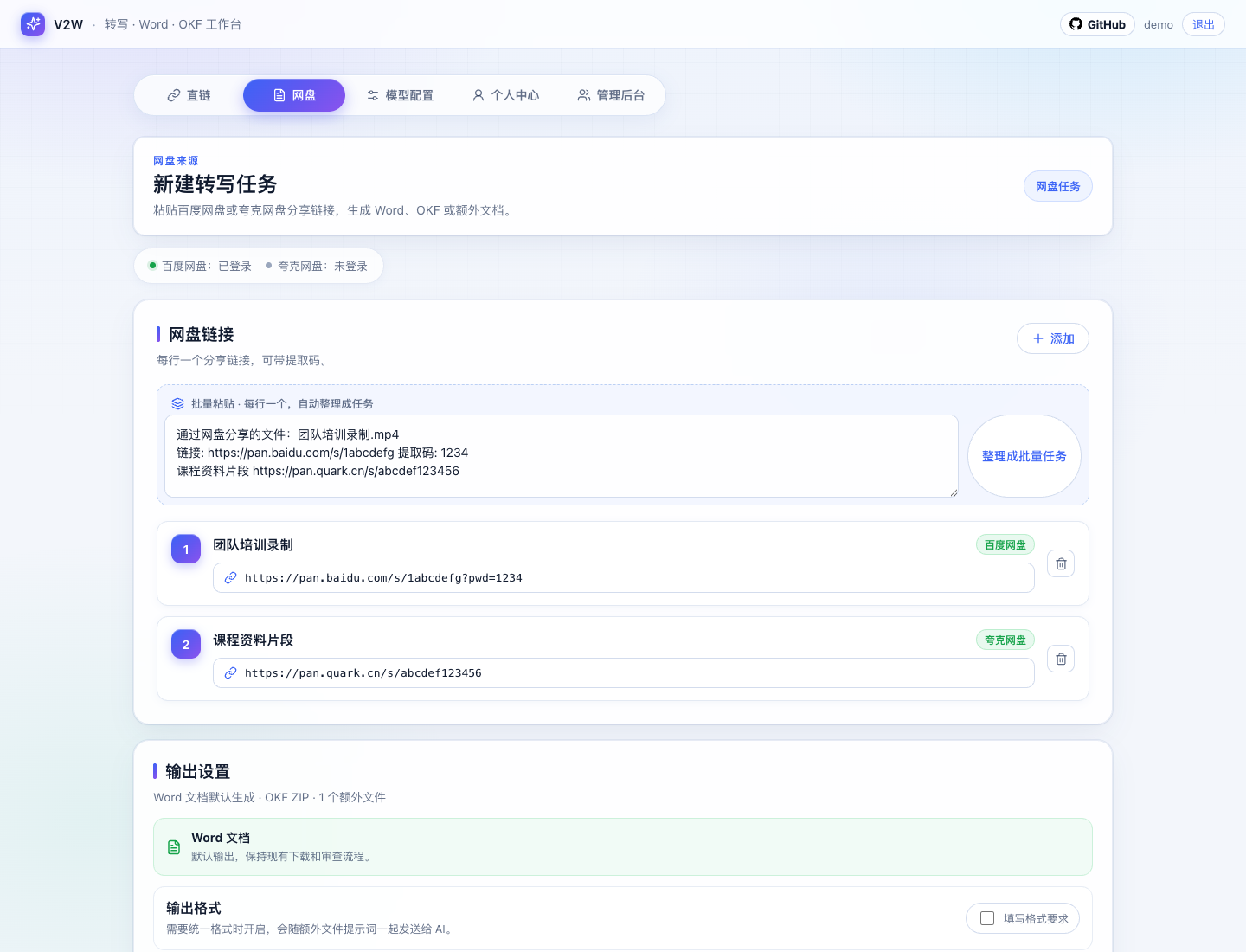Click inside the batch paste textarea
Image resolution: width=1246 pixels, height=952 pixels.
tap(562, 456)
